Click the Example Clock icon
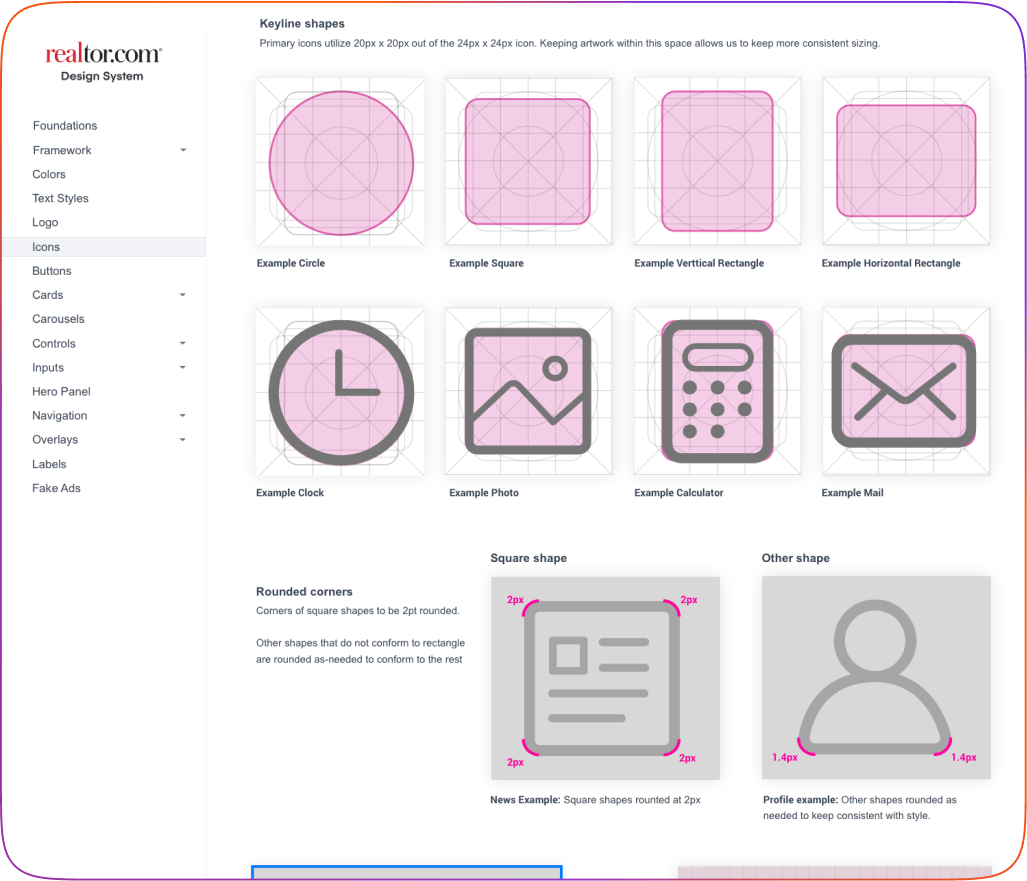 point(340,391)
